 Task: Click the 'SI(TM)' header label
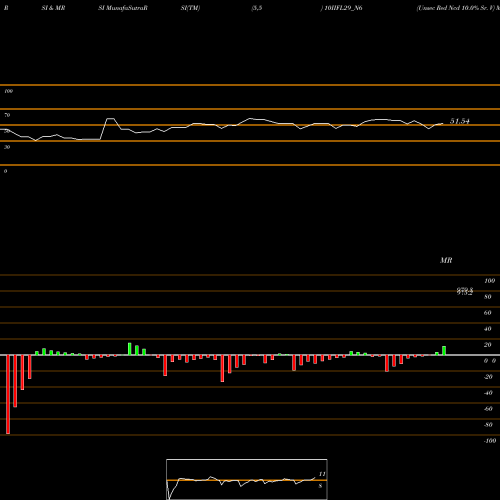coord(190,8)
